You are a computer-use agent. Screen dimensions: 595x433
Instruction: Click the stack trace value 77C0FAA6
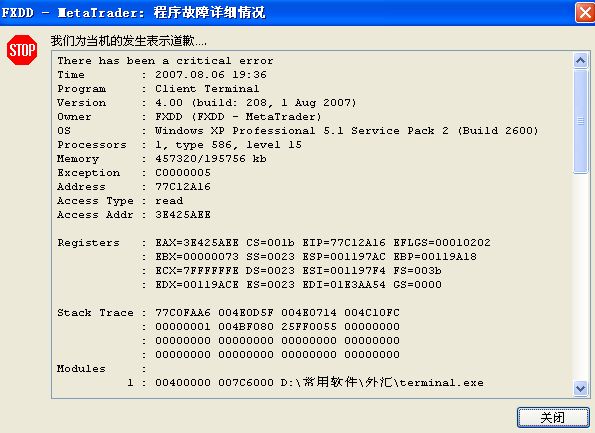[183, 313]
